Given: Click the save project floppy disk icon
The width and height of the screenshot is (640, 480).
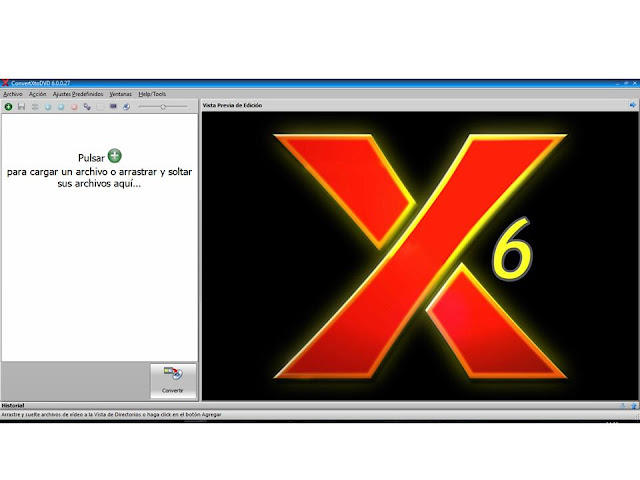Looking at the screenshot, I should [x=22, y=107].
